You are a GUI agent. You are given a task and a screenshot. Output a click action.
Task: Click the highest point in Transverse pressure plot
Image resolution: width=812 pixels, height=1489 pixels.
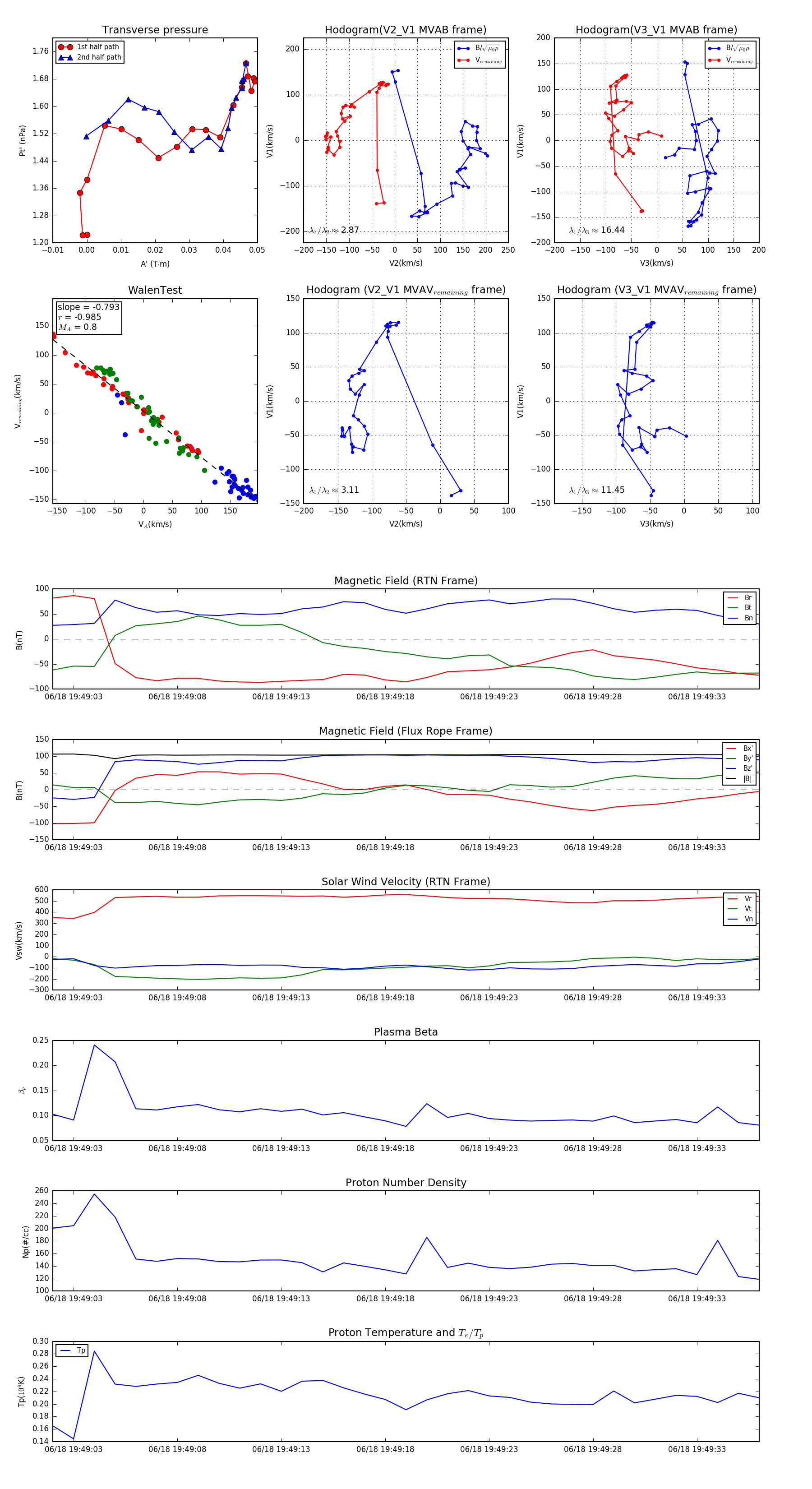coord(246,64)
